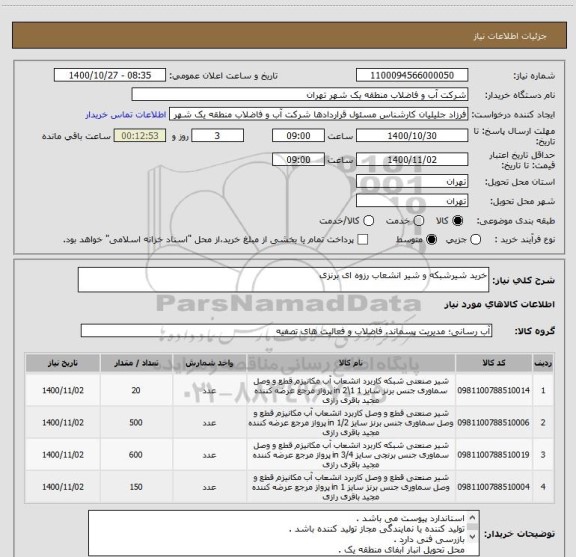Image resolution: width=576 pixels, height=557 pixels.
Task: Click the جزئیات اطلاعات نیاز page header
Action: tap(510, 36)
